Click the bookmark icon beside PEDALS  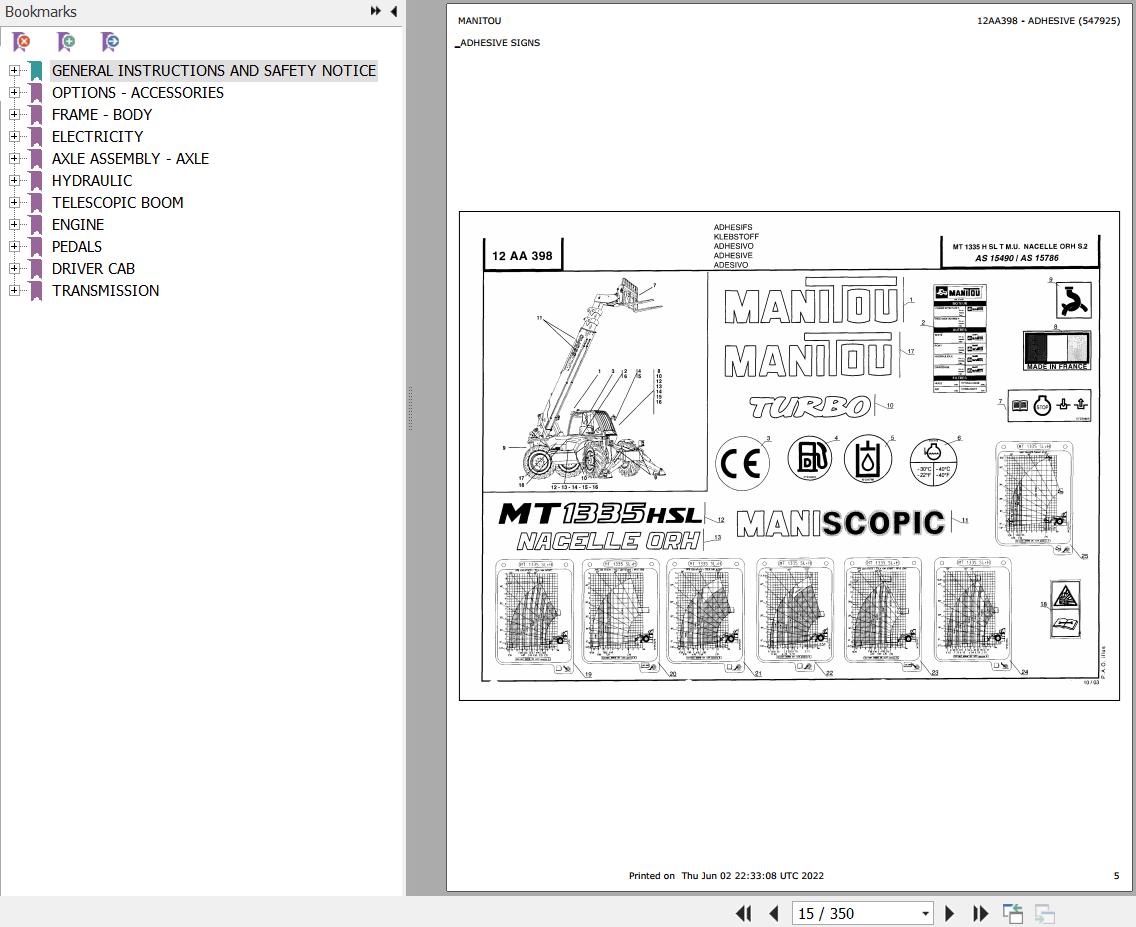36,246
